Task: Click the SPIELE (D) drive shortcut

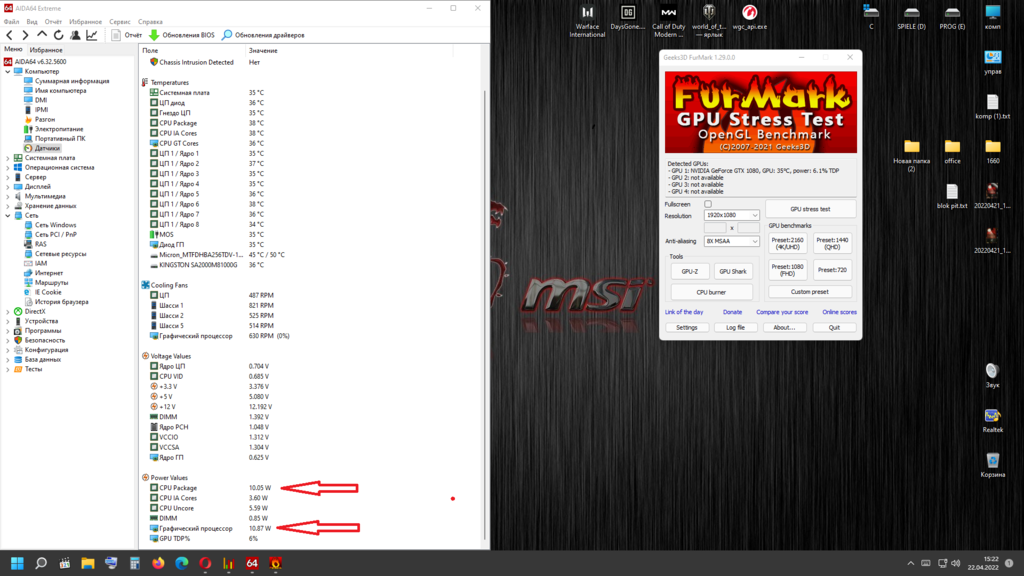Action: click(x=911, y=18)
